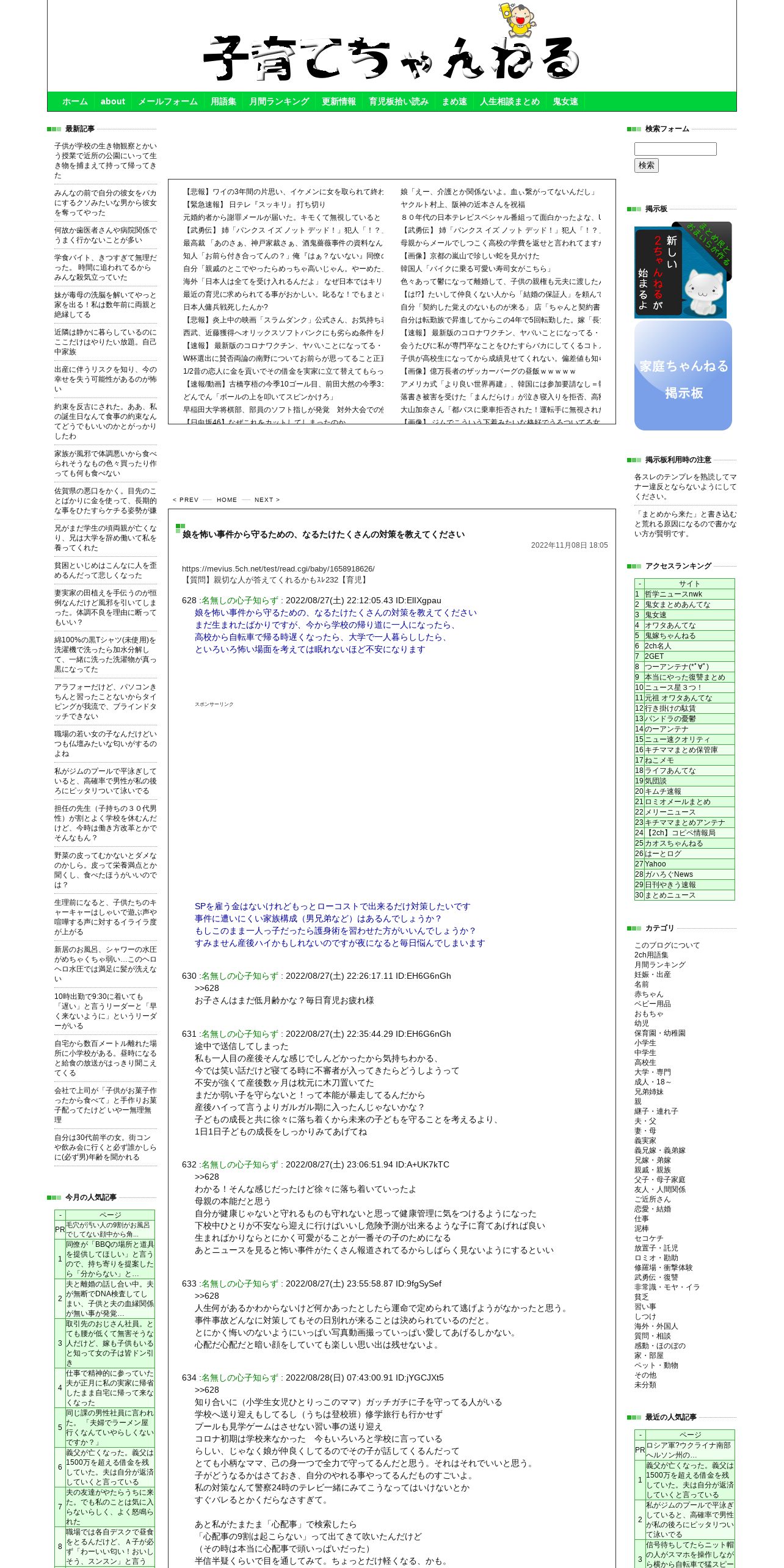Go to 鬼女速 from navigation bar
The width and height of the screenshot is (784, 1568).
(x=565, y=101)
